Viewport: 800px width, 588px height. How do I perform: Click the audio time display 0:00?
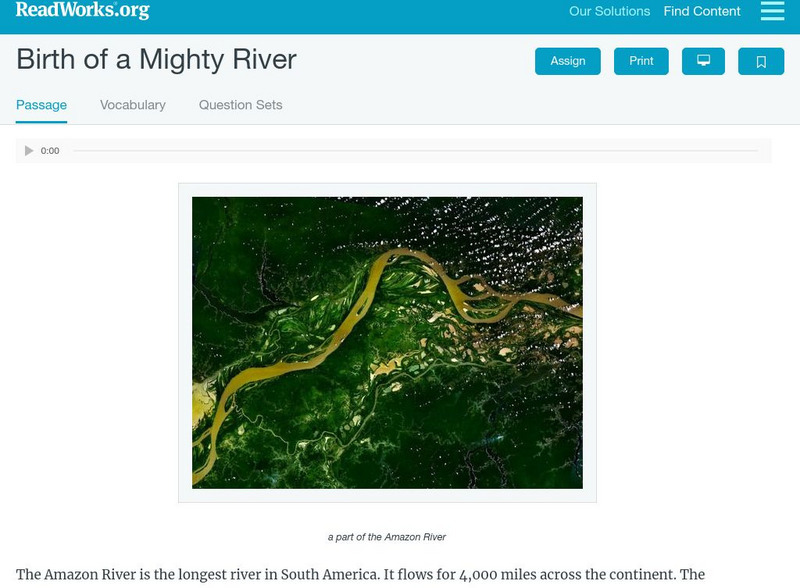[x=50, y=151]
